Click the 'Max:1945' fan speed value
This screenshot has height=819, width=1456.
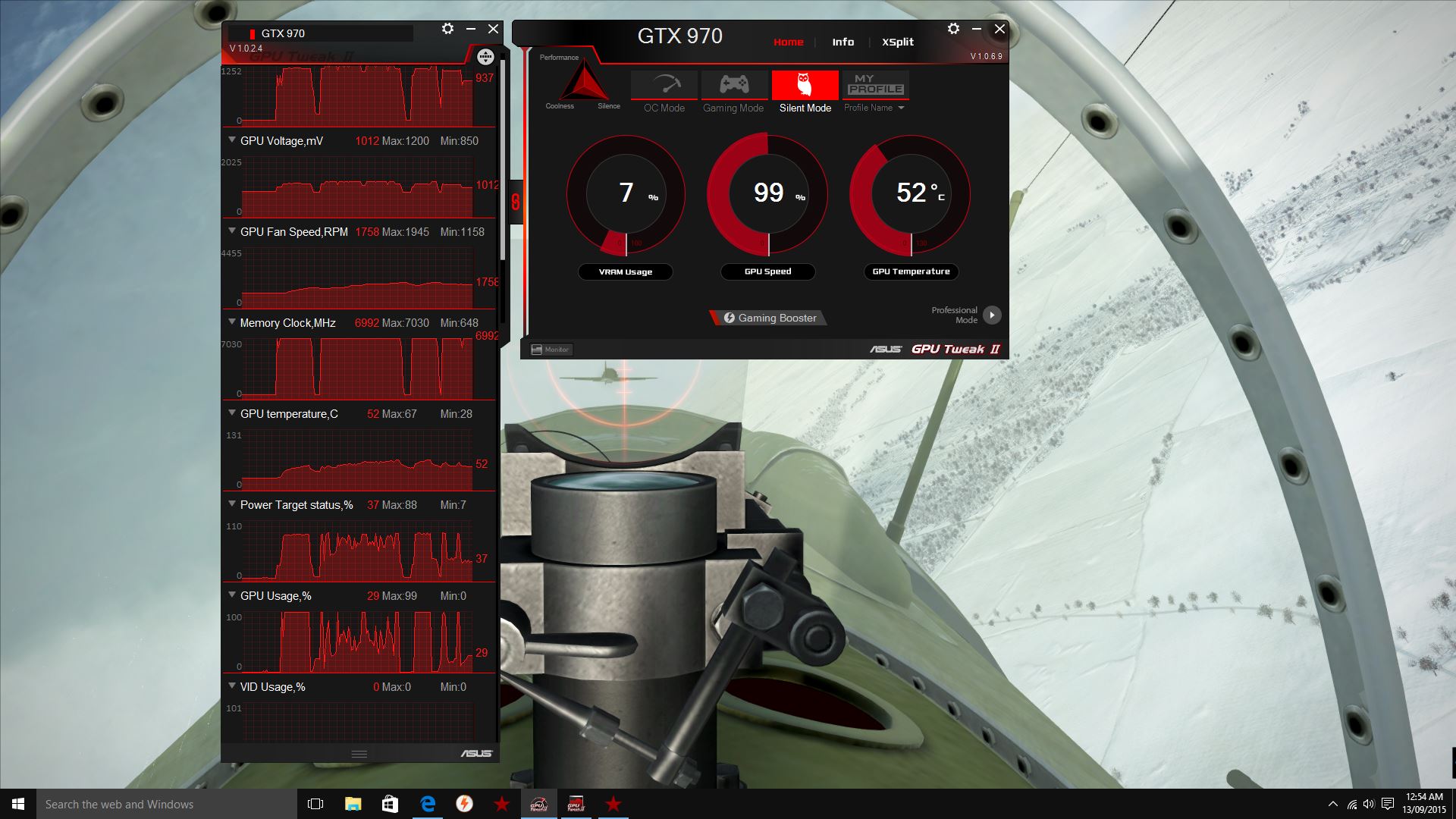[x=405, y=231]
